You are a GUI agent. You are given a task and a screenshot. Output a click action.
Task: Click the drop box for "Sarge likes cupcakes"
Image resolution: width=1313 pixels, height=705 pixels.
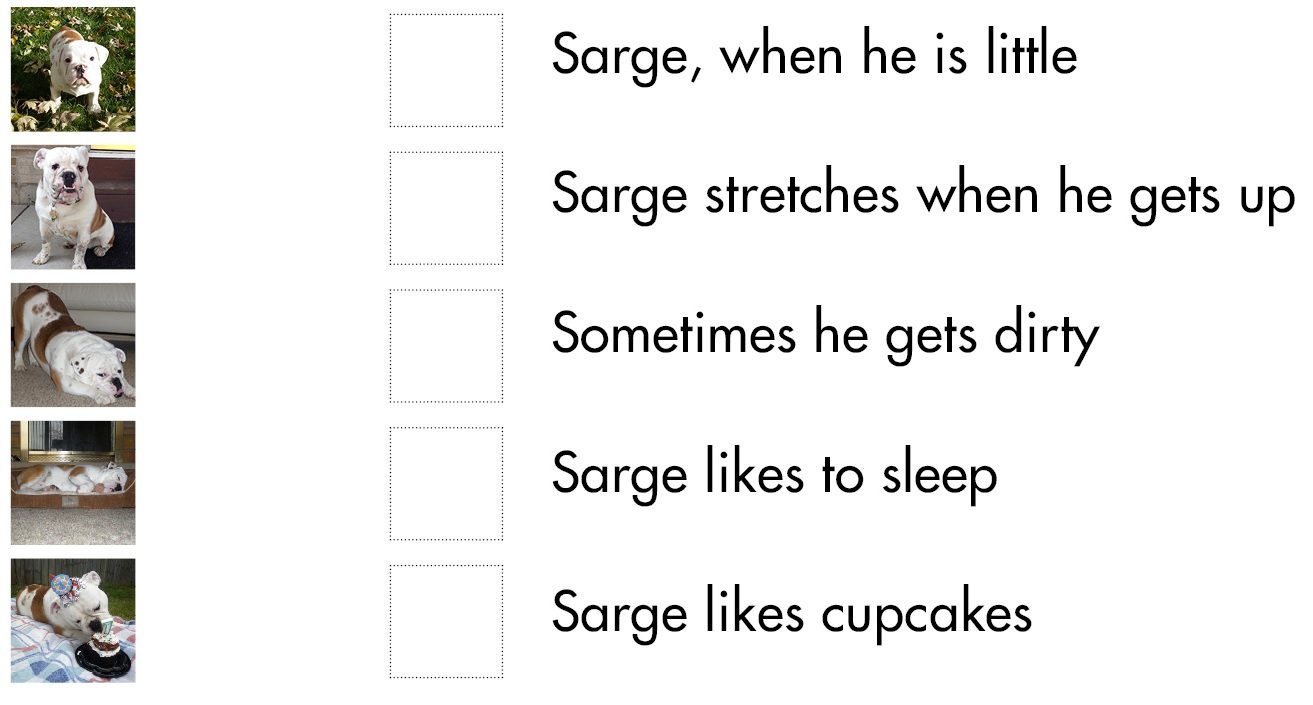[446, 621]
